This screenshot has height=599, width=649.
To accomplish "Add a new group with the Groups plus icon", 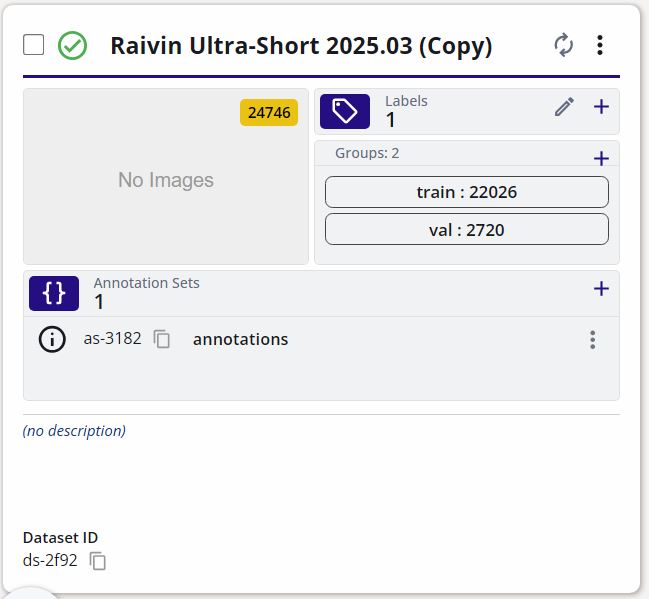I will [x=601, y=158].
